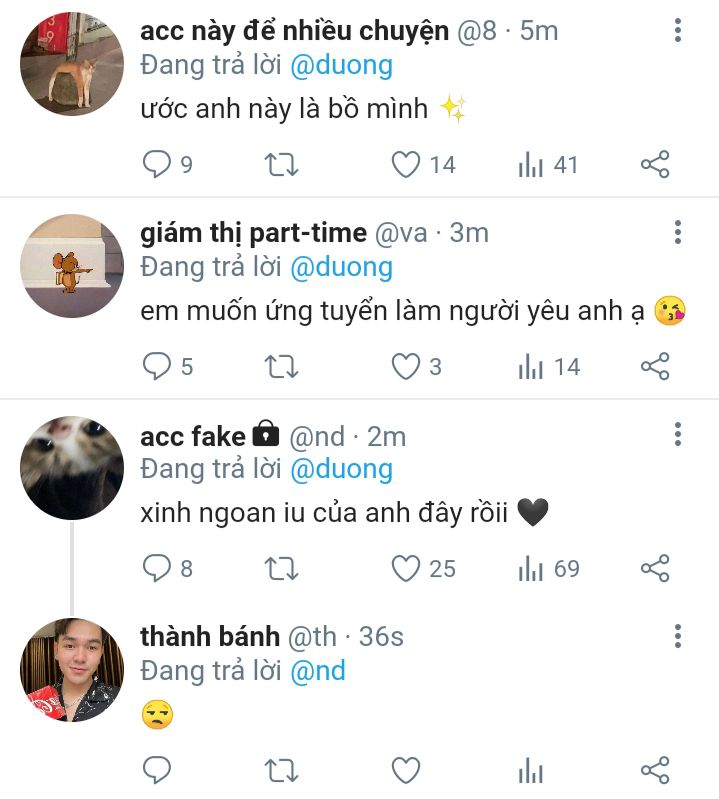Screen dimensions: 719x799
Task: Open the @duong link in the first tweet
Action: [x=341, y=66]
